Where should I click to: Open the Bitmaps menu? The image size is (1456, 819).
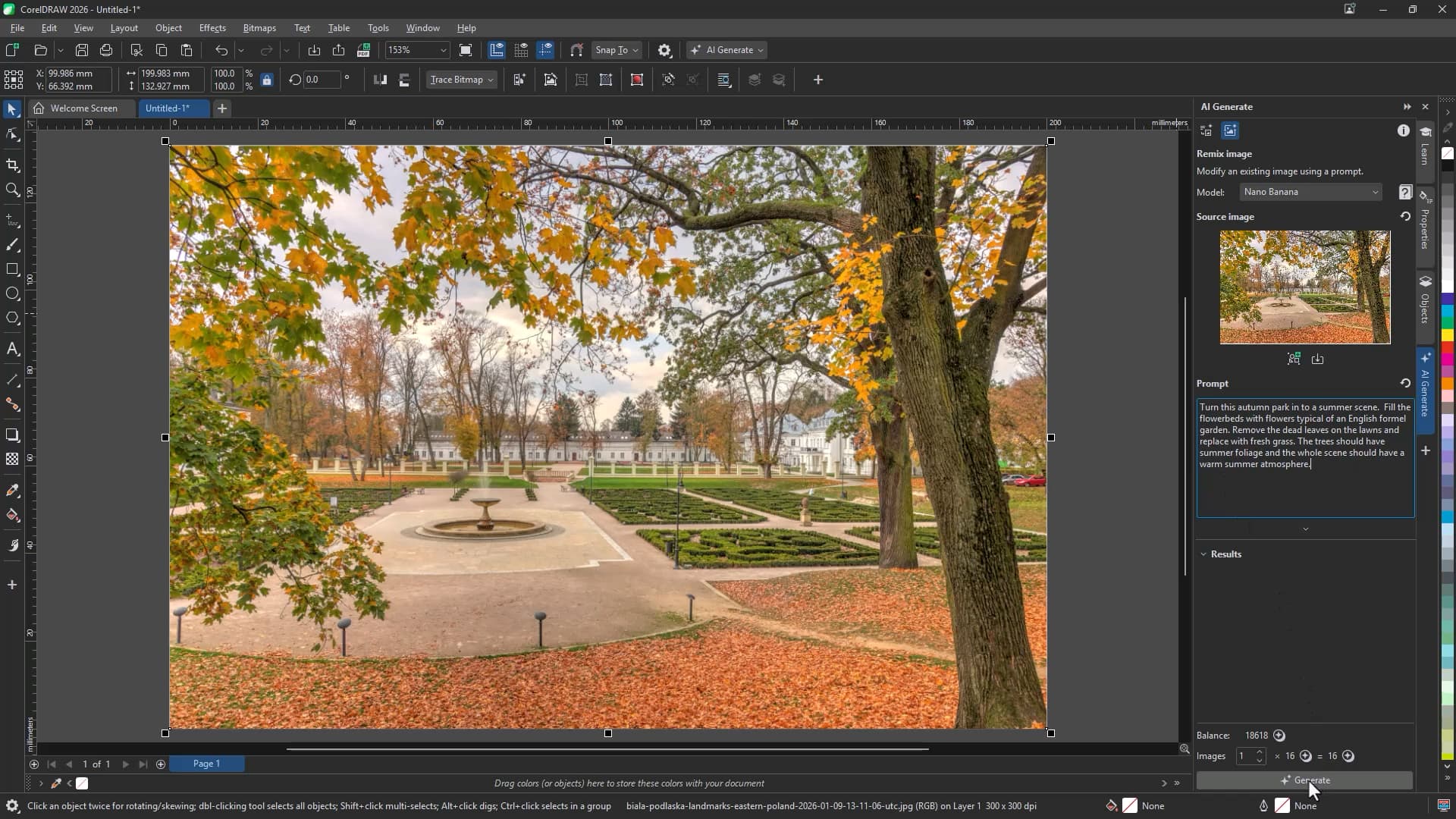[x=259, y=28]
